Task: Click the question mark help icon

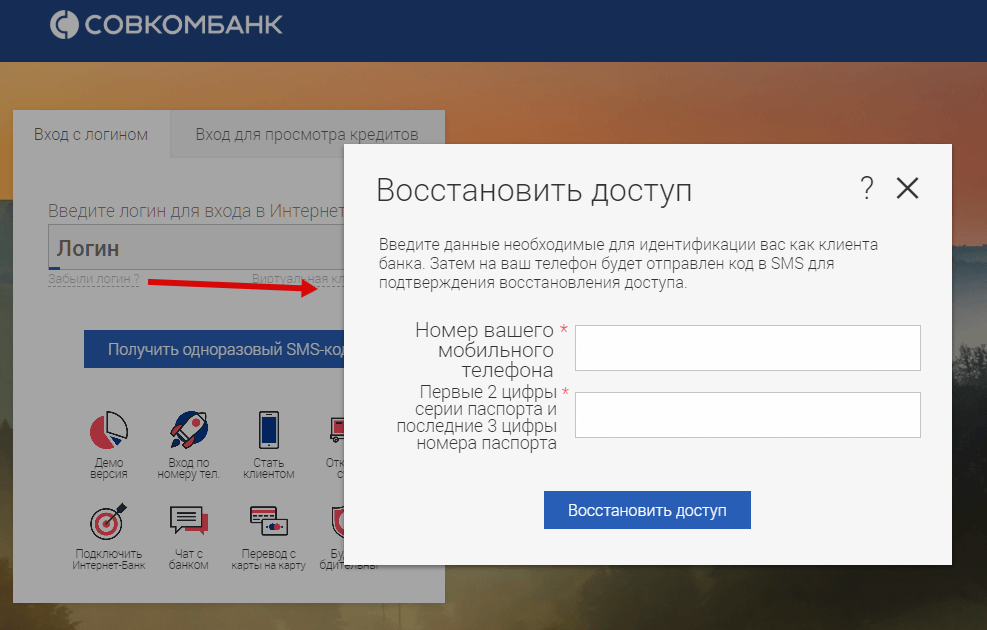Action: 866,188
